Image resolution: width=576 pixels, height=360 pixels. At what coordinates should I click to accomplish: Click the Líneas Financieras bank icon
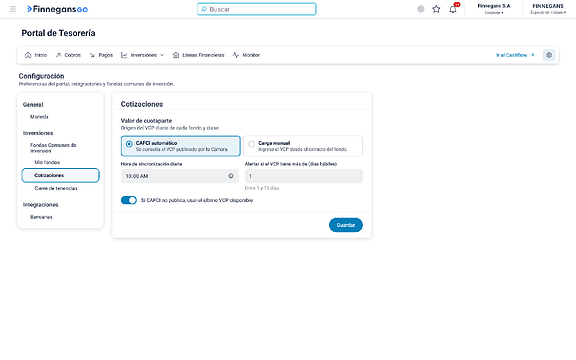click(x=176, y=55)
